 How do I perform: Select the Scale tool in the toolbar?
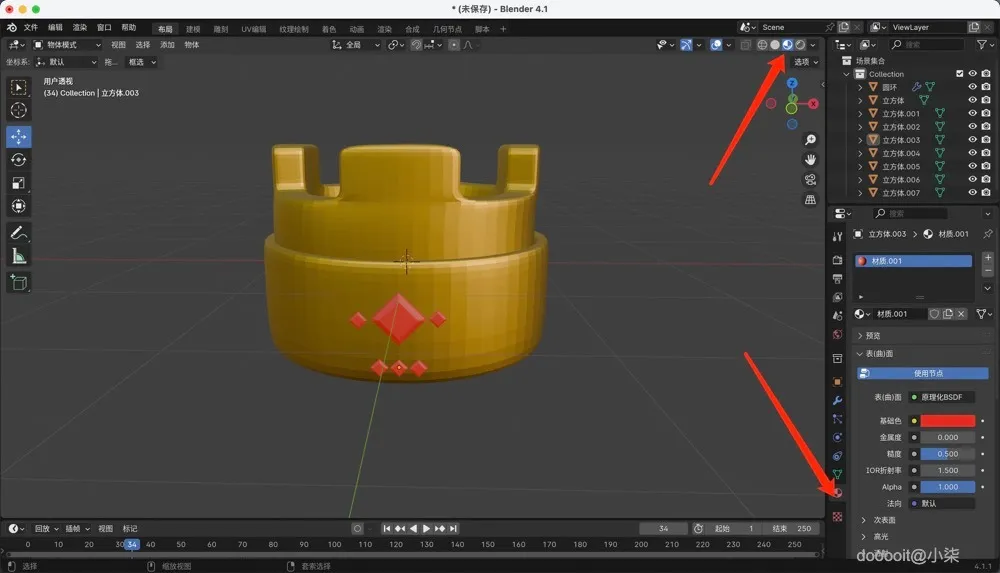[x=19, y=183]
